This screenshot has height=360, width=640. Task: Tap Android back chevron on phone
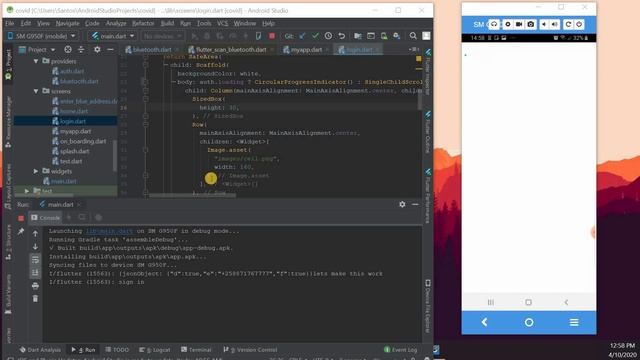(566, 302)
